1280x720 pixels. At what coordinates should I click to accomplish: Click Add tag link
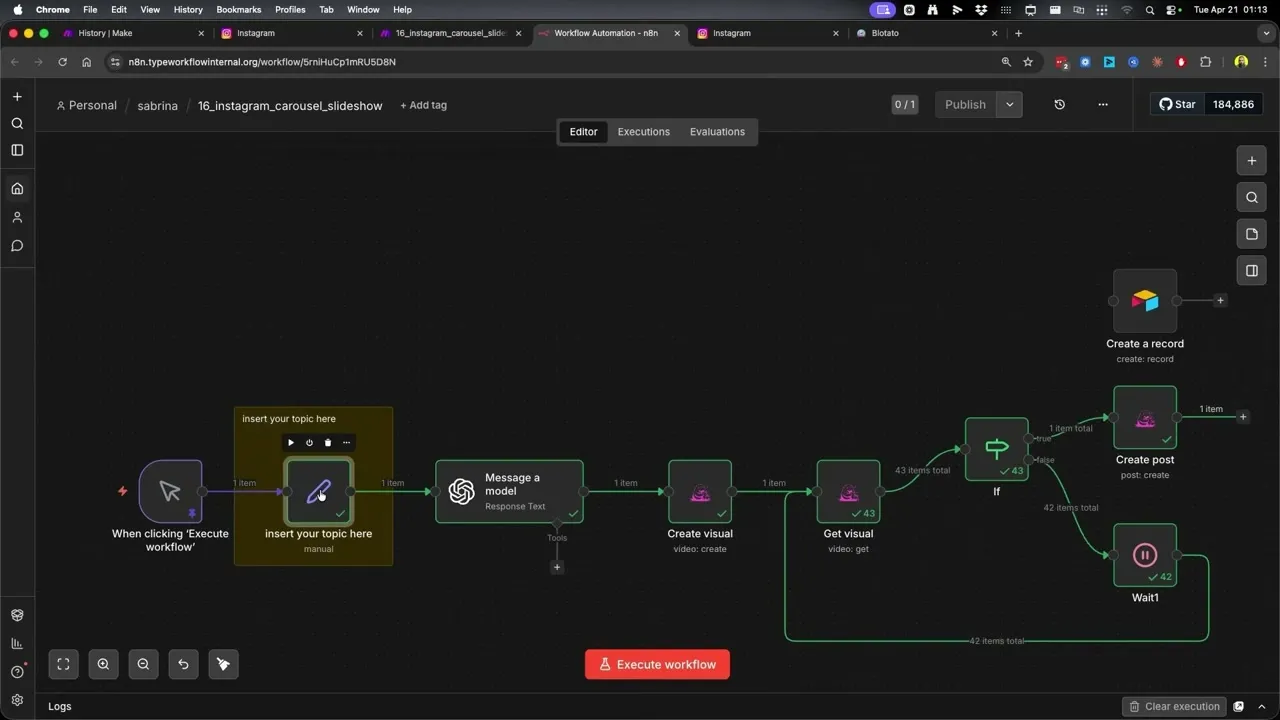tap(423, 105)
